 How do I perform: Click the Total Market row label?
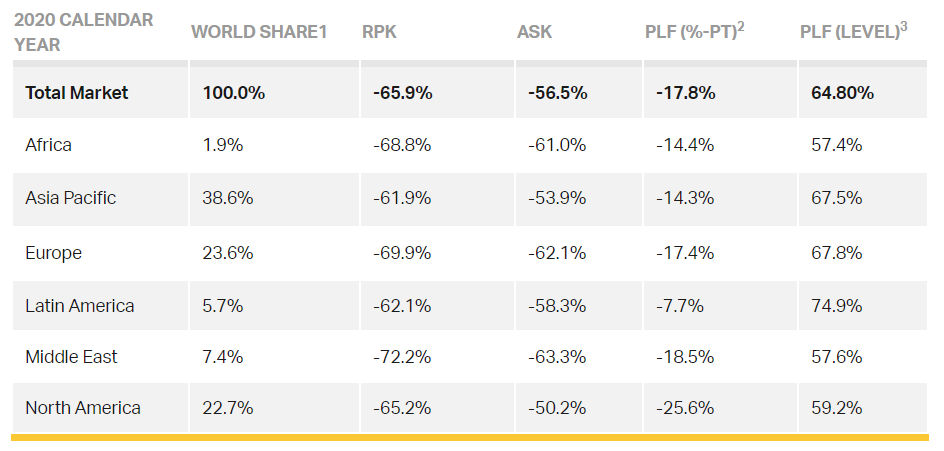[x=77, y=93]
